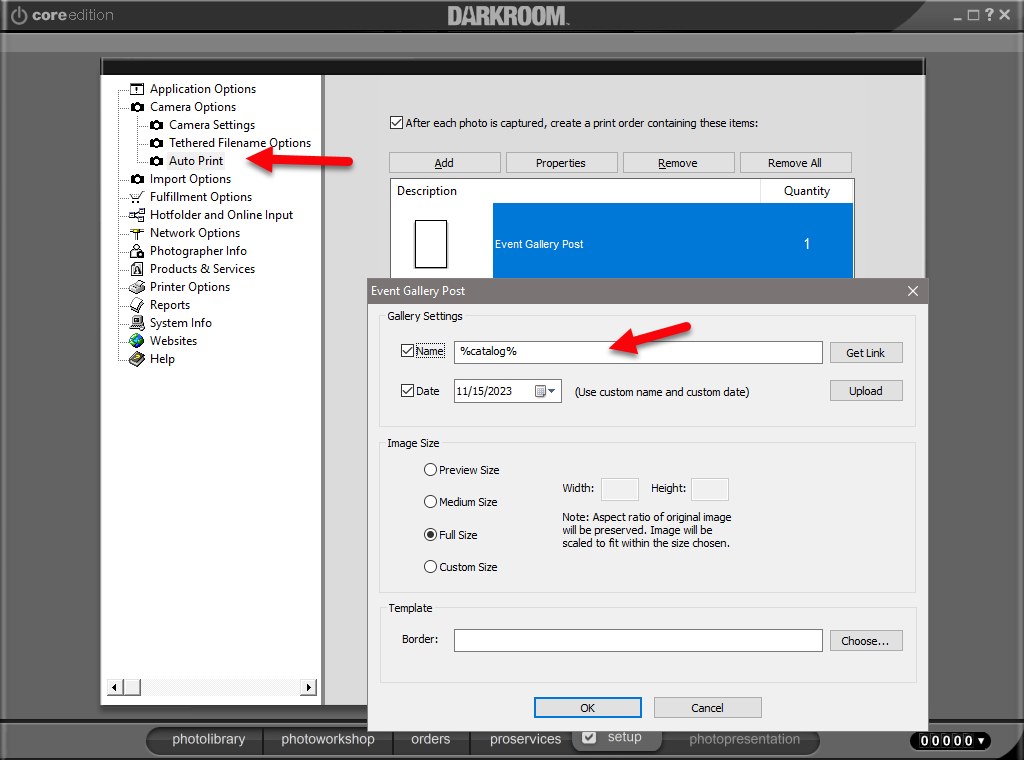
Task: Confirm the dialog with OK
Action: (x=588, y=708)
